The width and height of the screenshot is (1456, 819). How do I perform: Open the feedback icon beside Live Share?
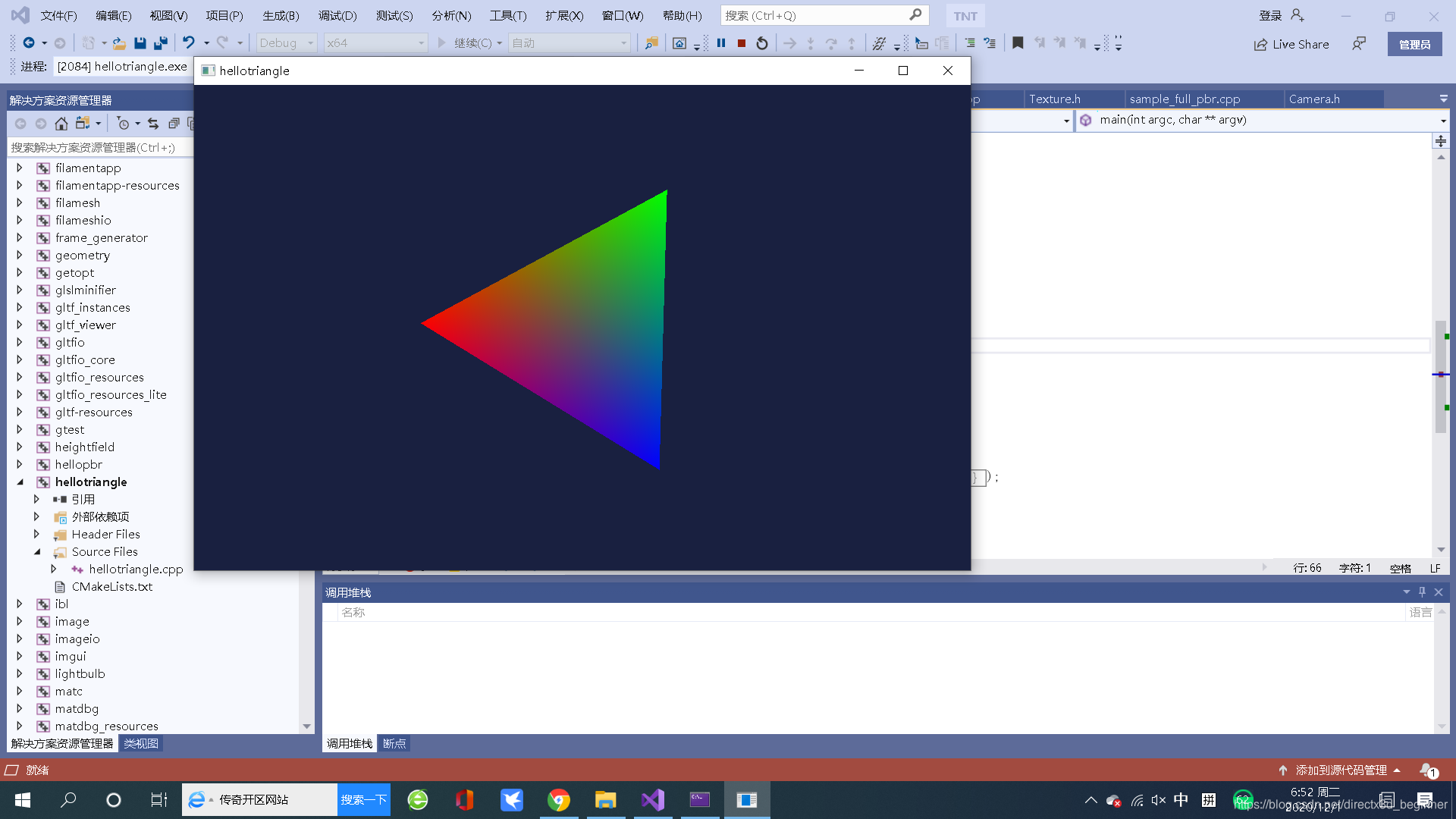coord(1359,44)
